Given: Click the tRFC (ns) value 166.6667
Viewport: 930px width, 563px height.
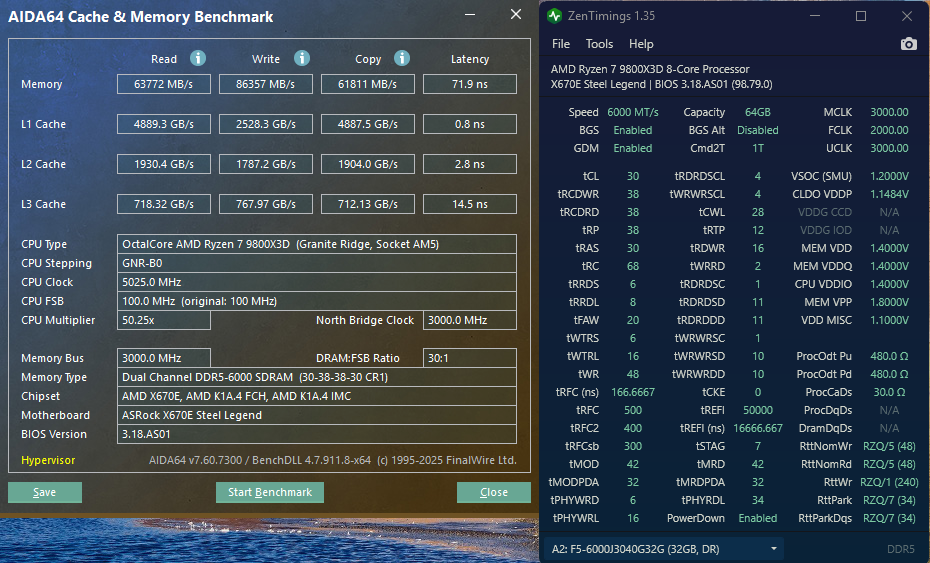Looking at the screenshot, I should point(633,392).
